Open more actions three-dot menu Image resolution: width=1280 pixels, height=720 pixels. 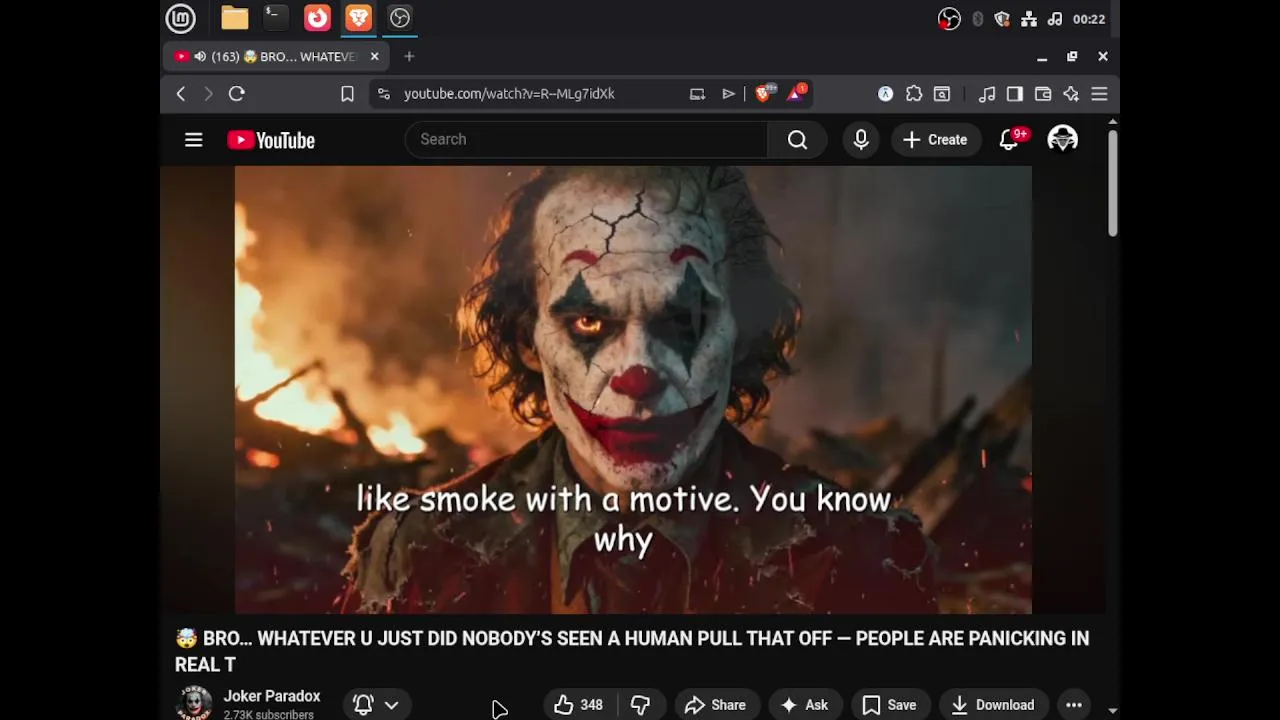point(1074,705)
